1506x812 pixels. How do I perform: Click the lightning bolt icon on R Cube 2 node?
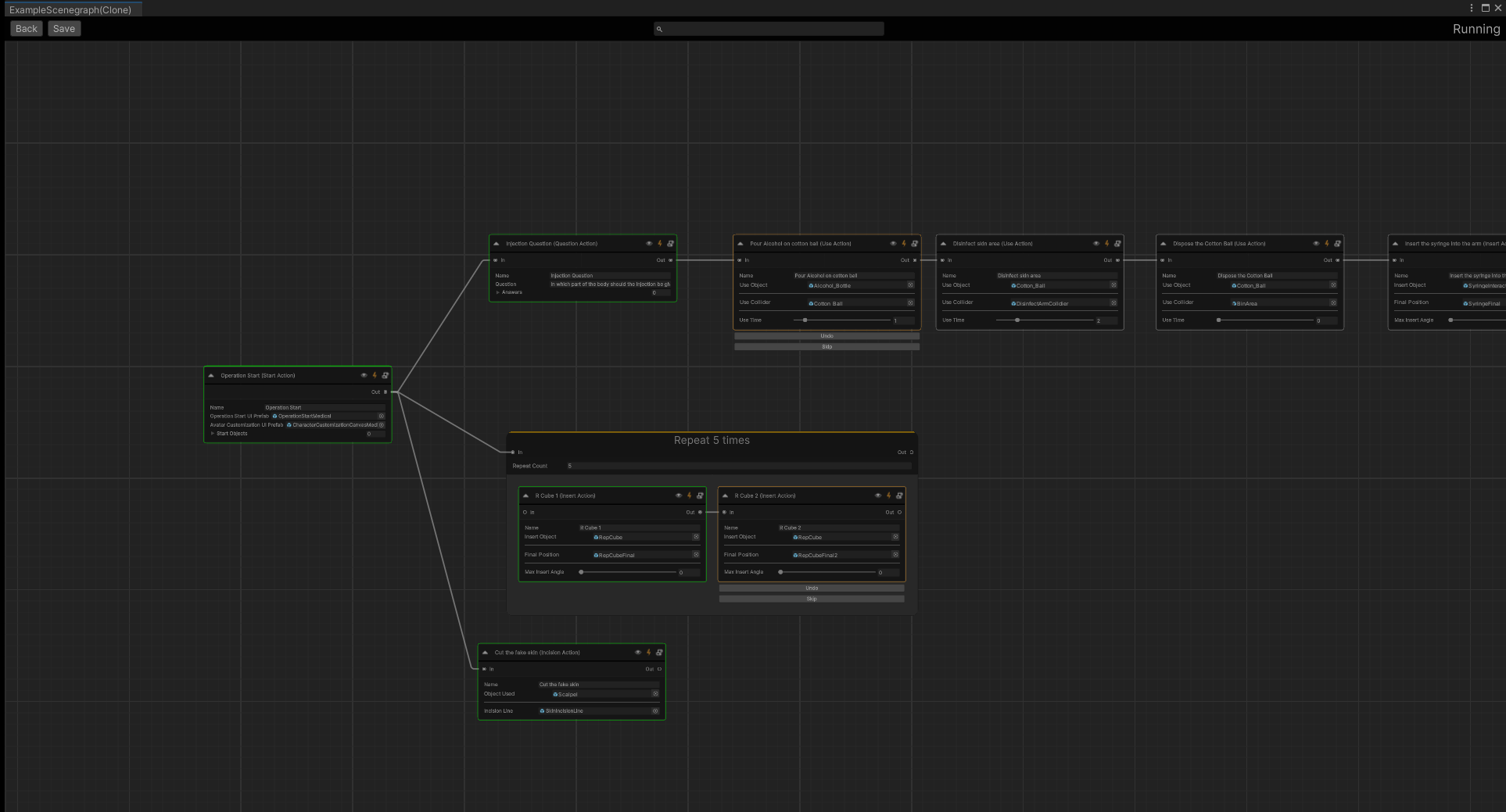click(888, 495)
